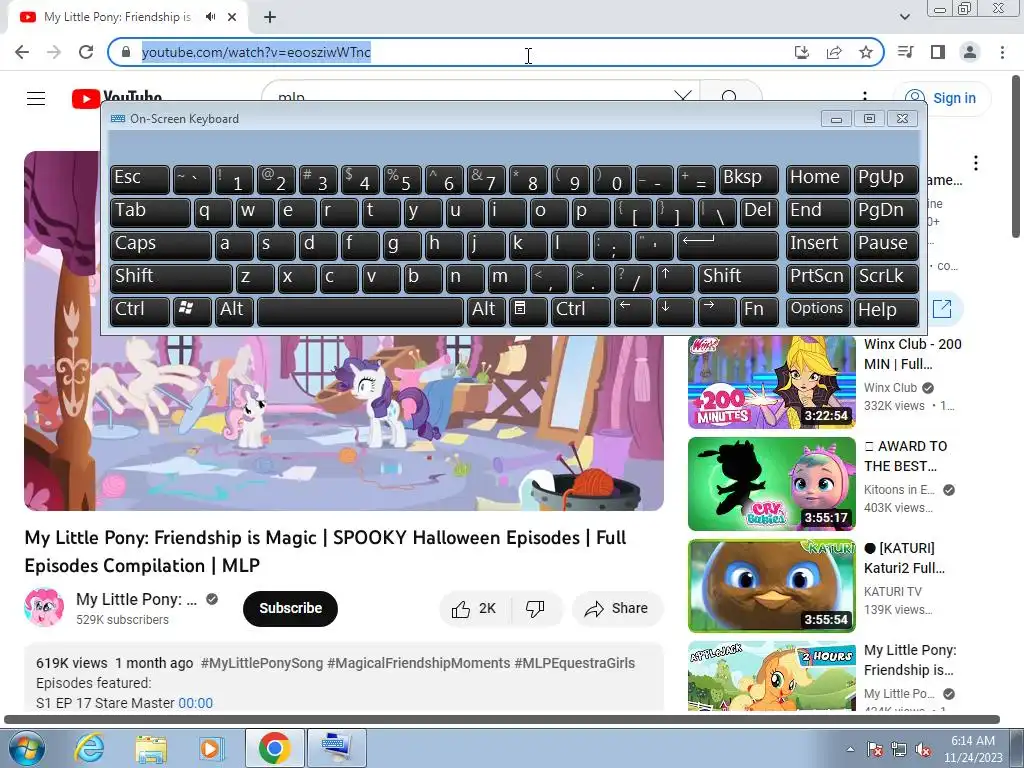Open the YouTube hamburger guide menu
The height and width of the screenshot is (768, 1024).
pyautogui.click(x=36, y=98)
